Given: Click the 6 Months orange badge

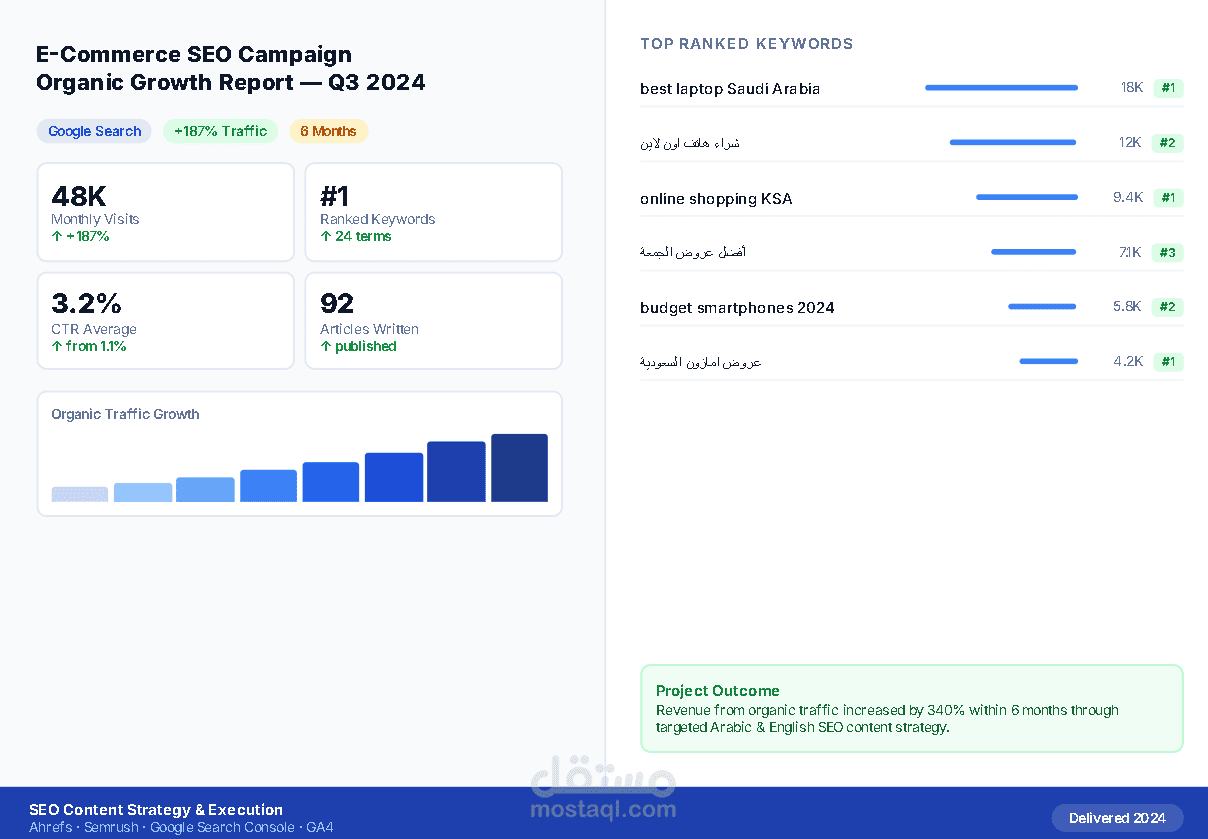Looking at the screenshot, I should (328, 131).
